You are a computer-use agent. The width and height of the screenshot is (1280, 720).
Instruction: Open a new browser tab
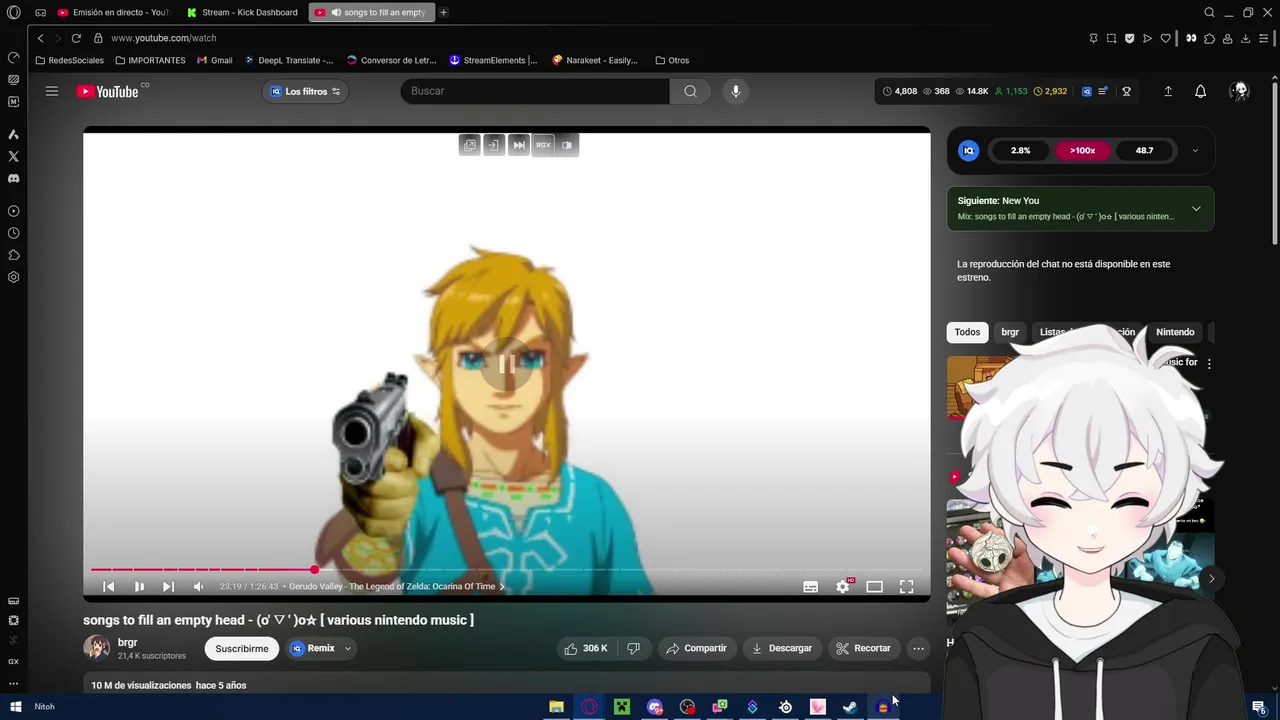pyautogui.click(x=443, y=12)
